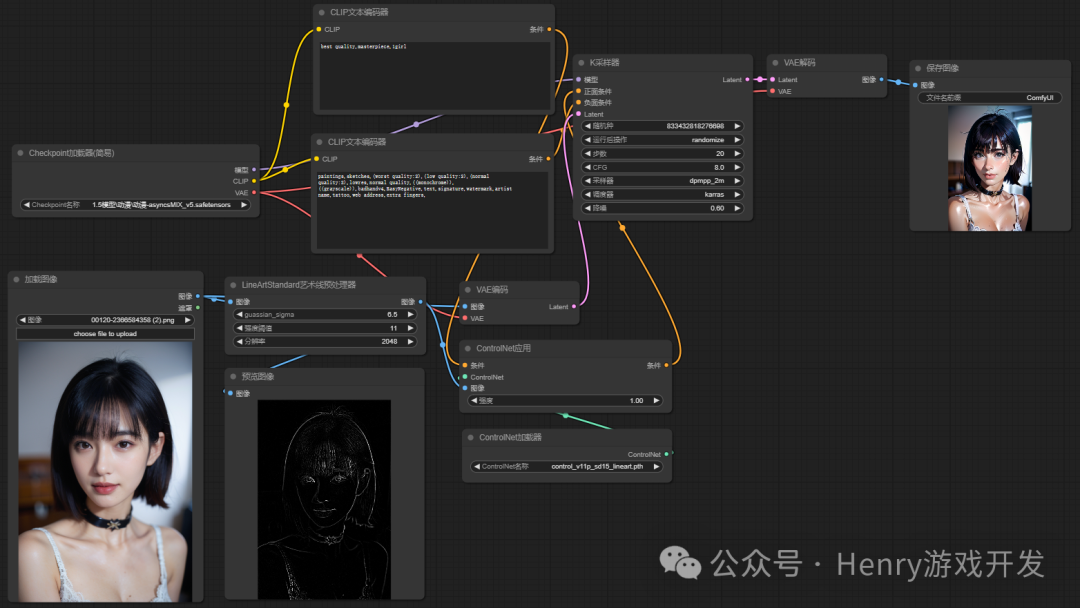Open the 调度器 karras selector
The height and width of the screenshot is (608, 1080).
(x=662, y=194)
